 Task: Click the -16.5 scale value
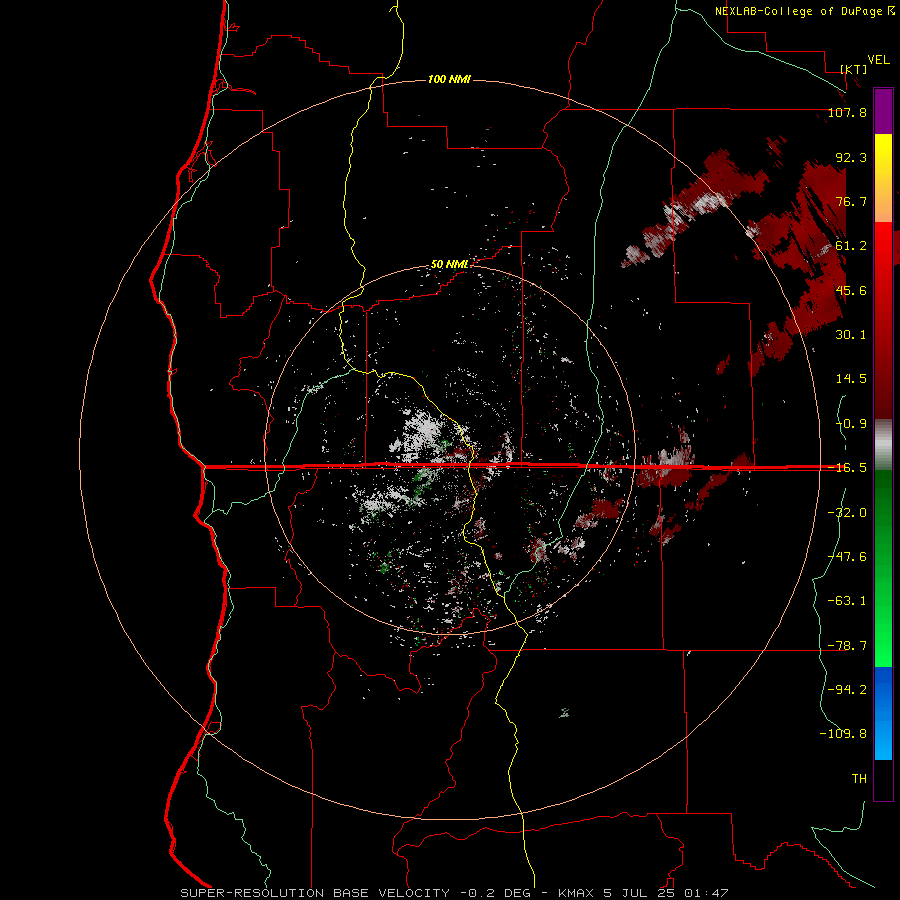847,468
